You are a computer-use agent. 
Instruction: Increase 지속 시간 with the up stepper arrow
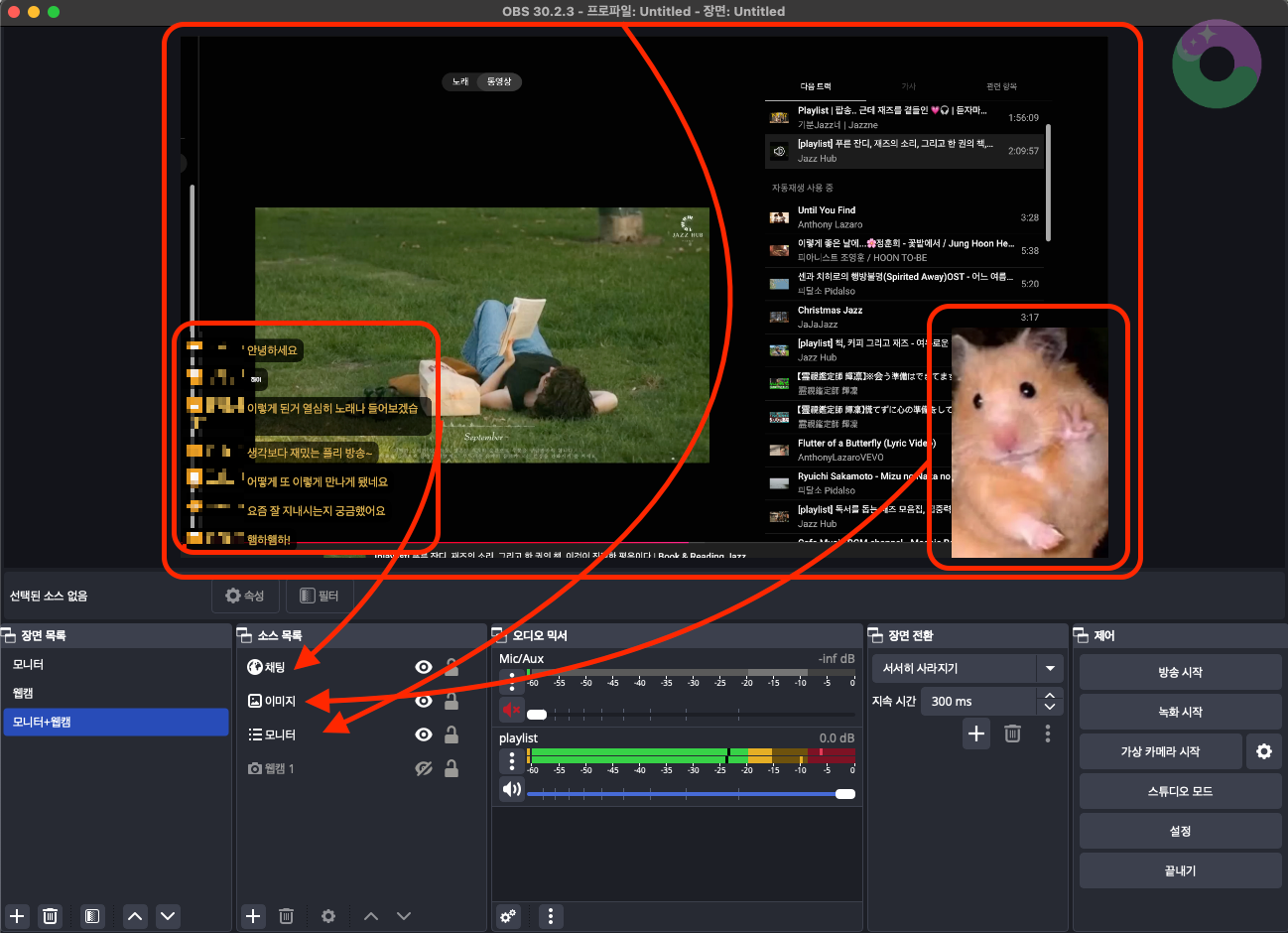[x=1050, y=695]
